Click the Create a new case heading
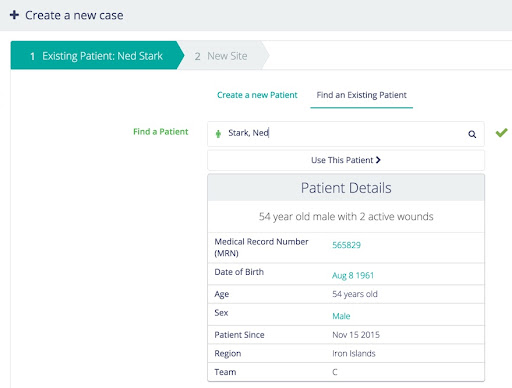512x388 pixels. 74,15
